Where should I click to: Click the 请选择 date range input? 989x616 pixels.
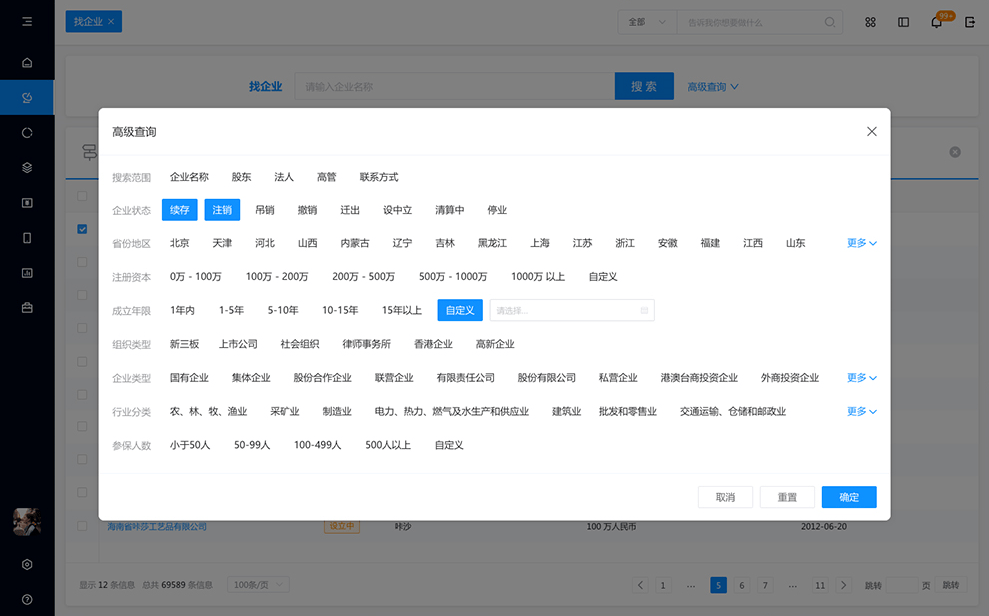tap(565, 311)
